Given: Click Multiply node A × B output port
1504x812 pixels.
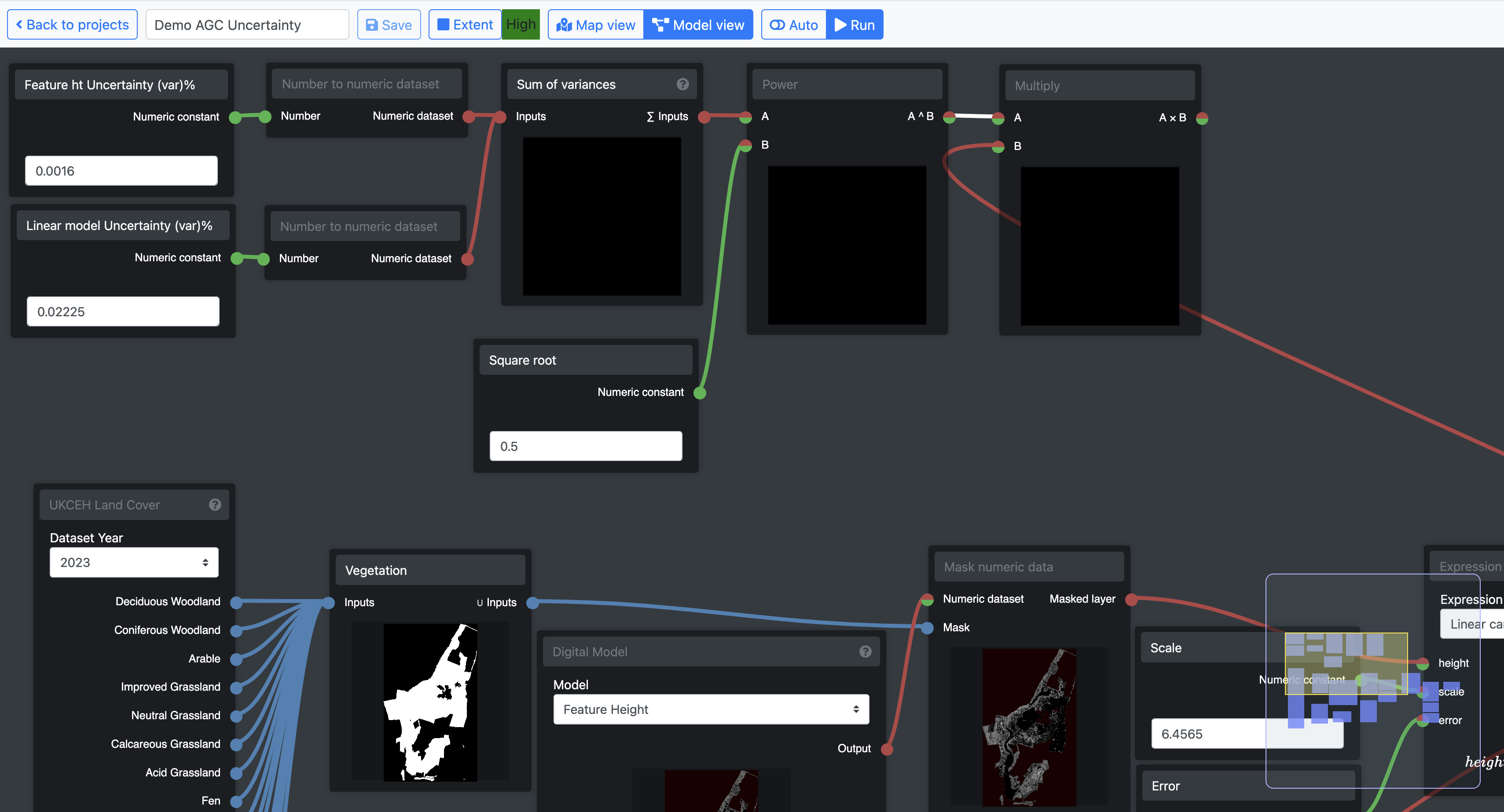Looking at the screenshot, I should coord(1202,118).
